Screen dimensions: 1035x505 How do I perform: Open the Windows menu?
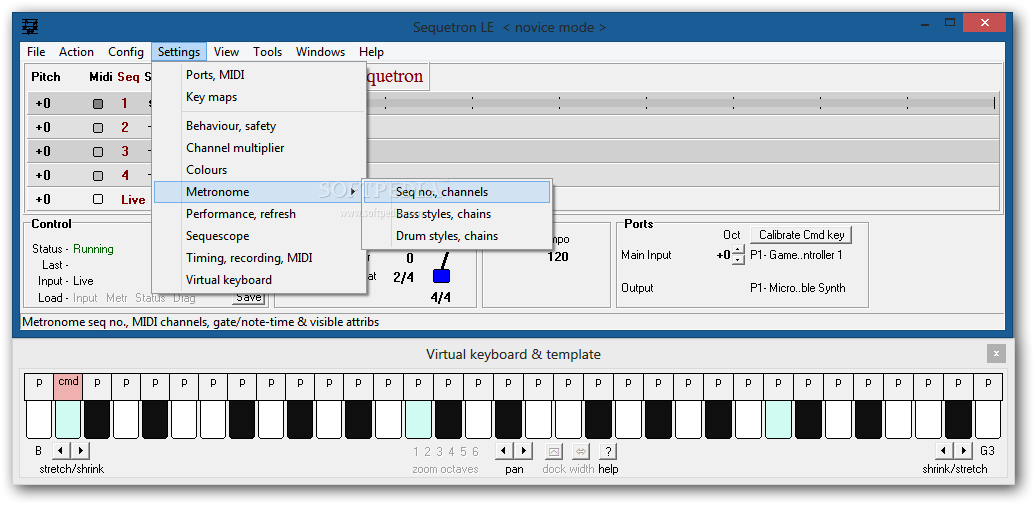pos(320,51)
